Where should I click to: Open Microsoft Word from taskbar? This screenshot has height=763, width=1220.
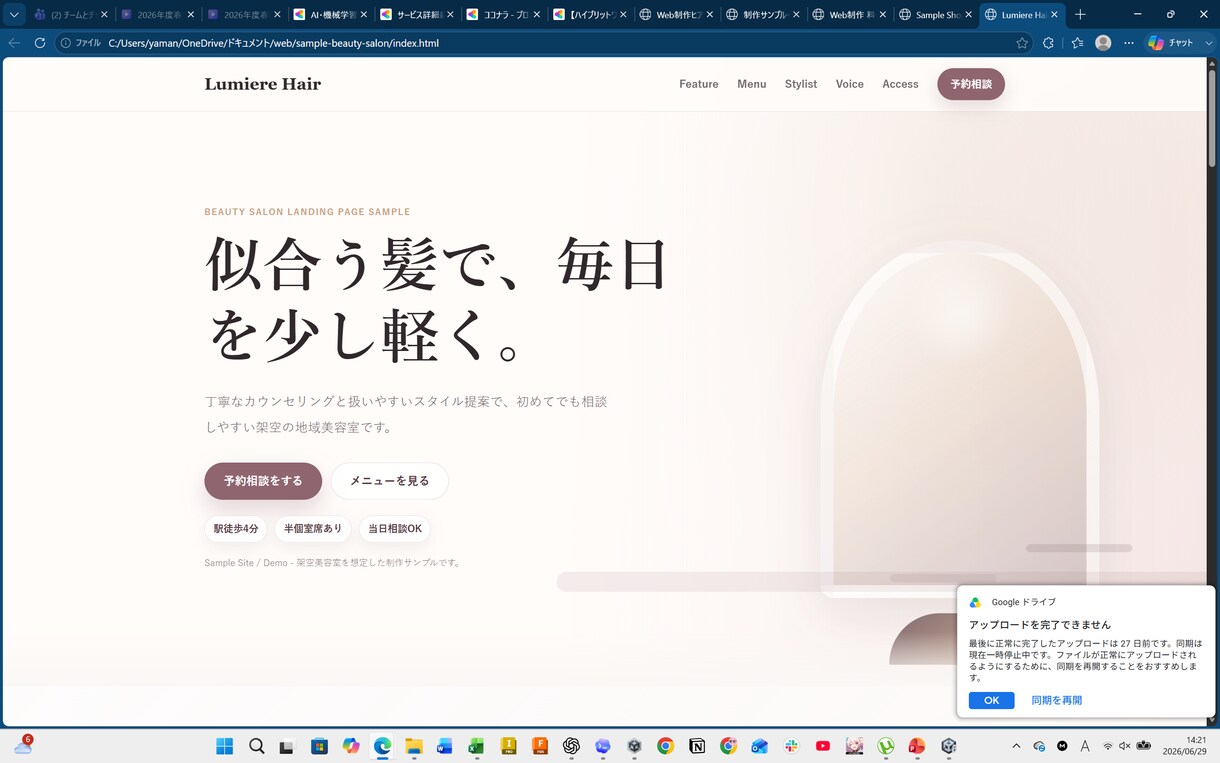click(445, 746)
